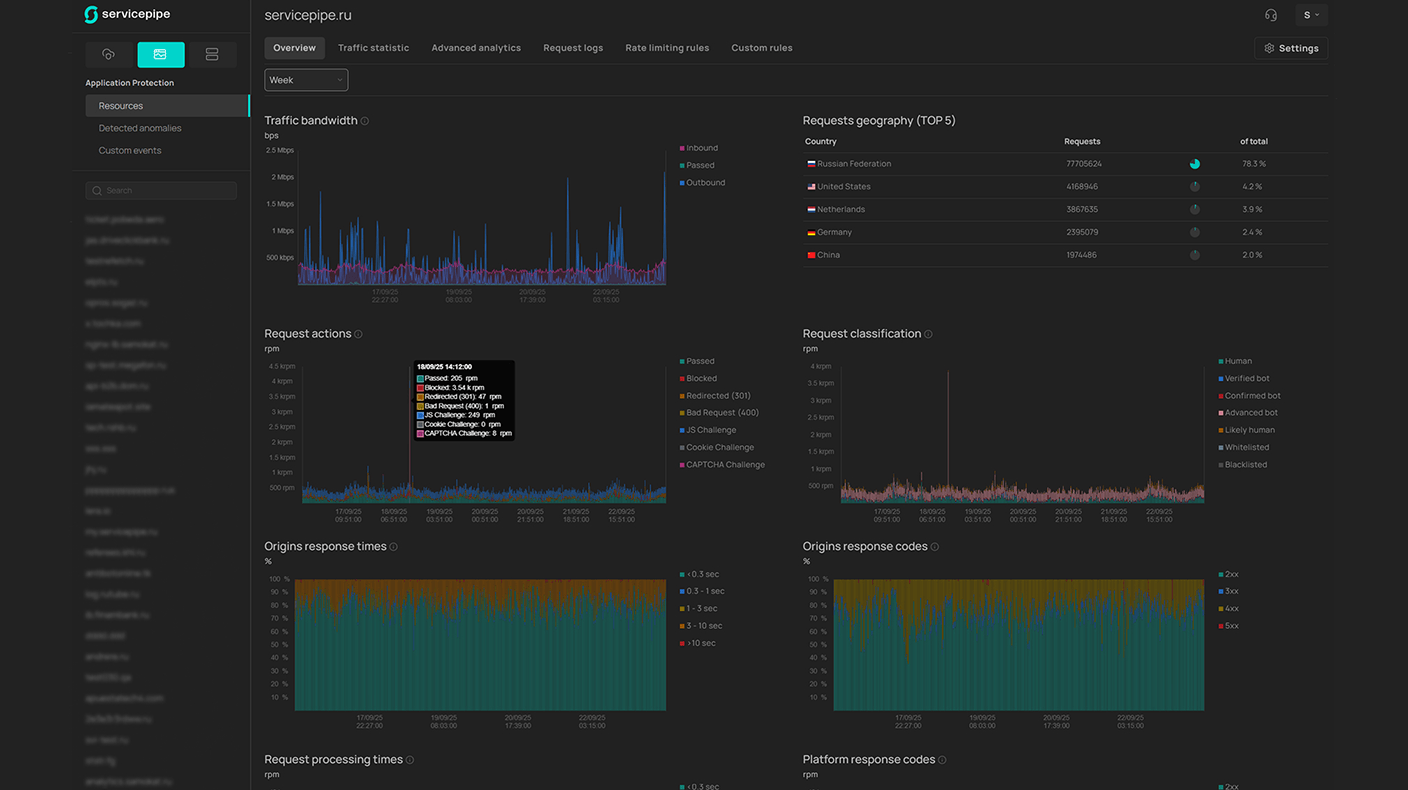Open the Settings button
This screenshot has height=790, width=1408.
click(1291, 48)
